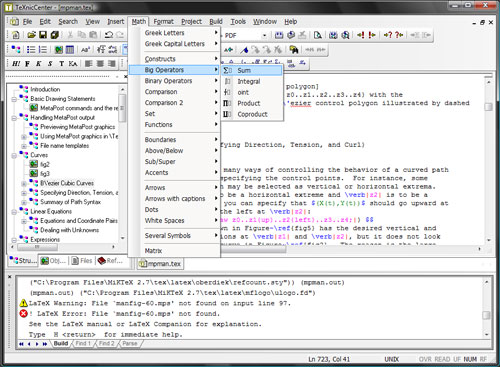Click the Open file folder icon

[x=32, y=35]
